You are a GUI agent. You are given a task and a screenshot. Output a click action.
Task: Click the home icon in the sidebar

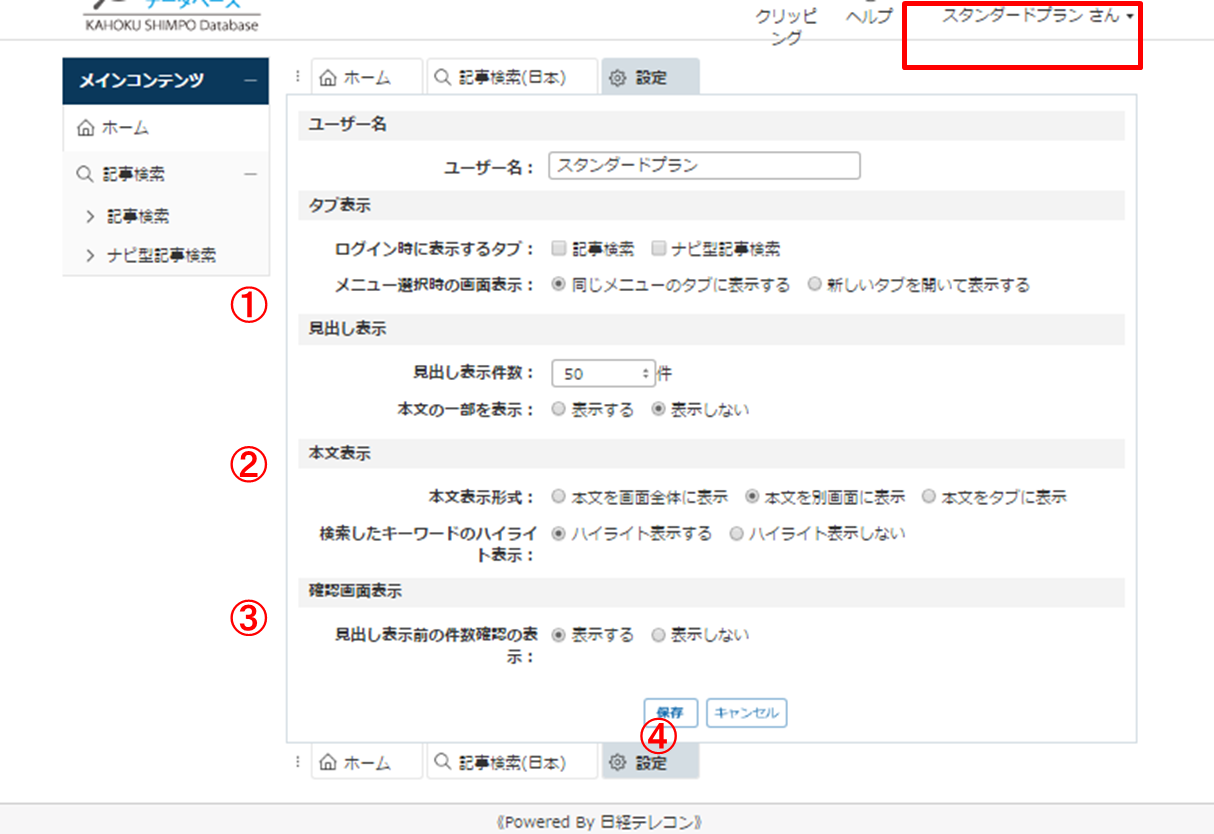[x=85, y=128]
